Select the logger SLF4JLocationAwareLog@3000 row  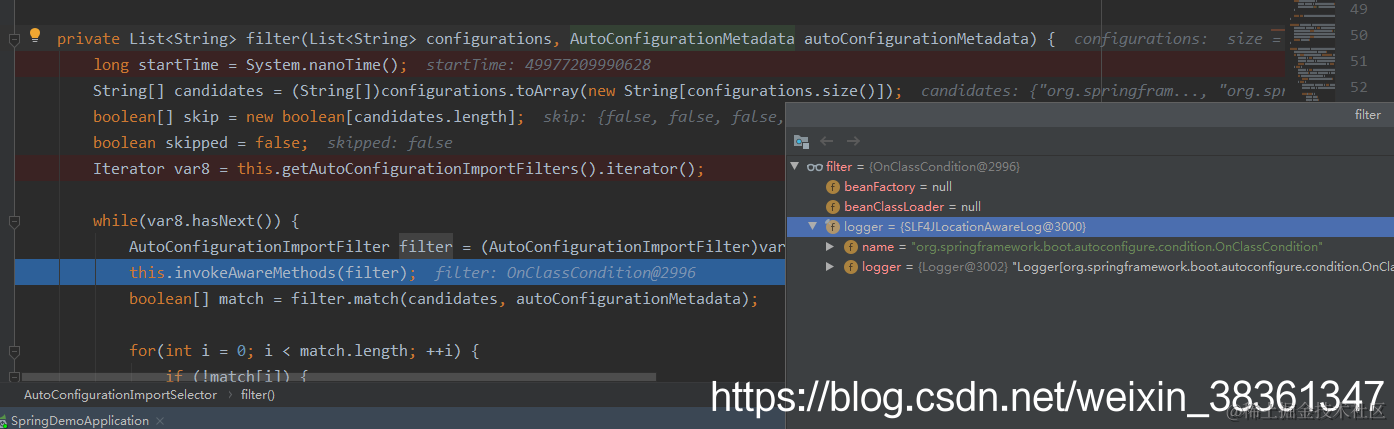[x=1089, y=227]
